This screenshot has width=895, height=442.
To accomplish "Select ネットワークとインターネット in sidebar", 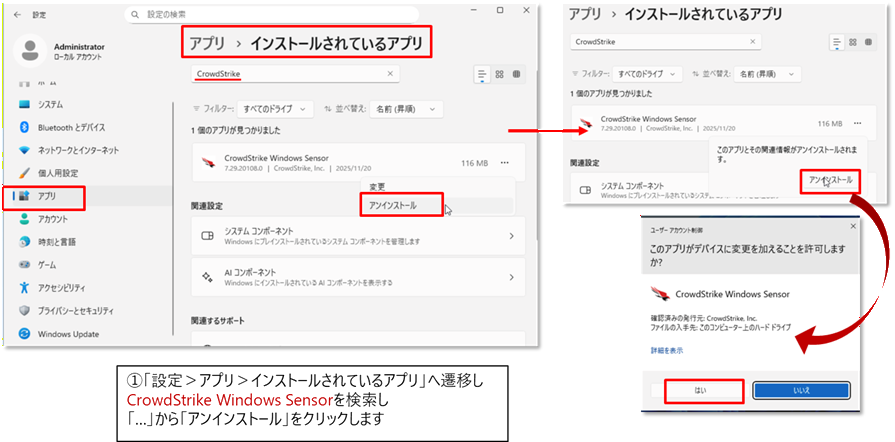I will [78, 150].
